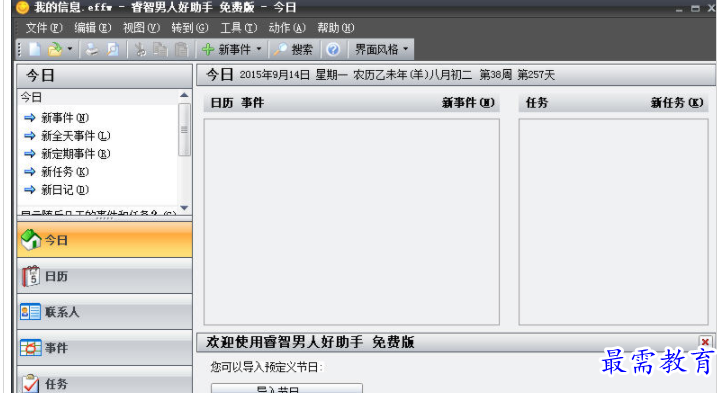Select the 事件 navigation tab
Viewport: 723px width, 393px height.
105,348
